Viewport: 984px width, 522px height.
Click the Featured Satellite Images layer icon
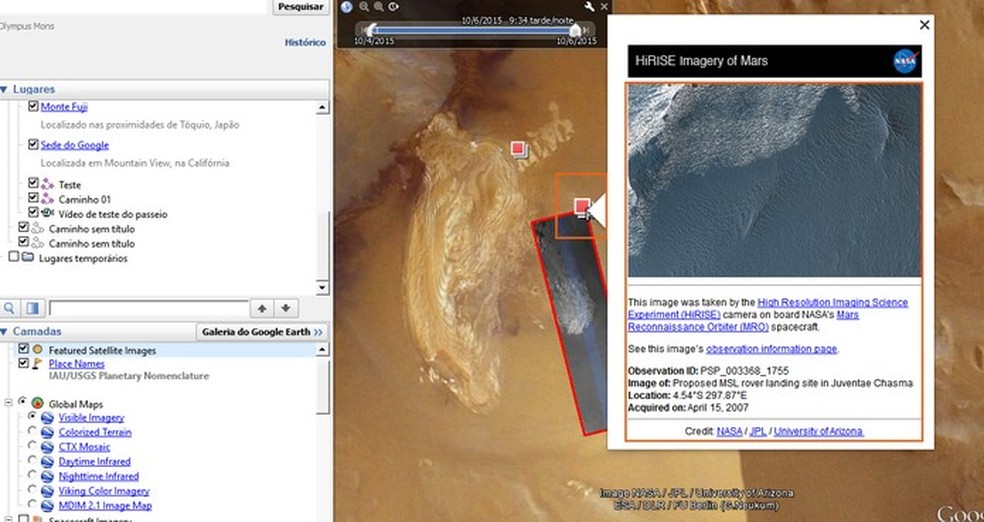click(x=38, y=349)
